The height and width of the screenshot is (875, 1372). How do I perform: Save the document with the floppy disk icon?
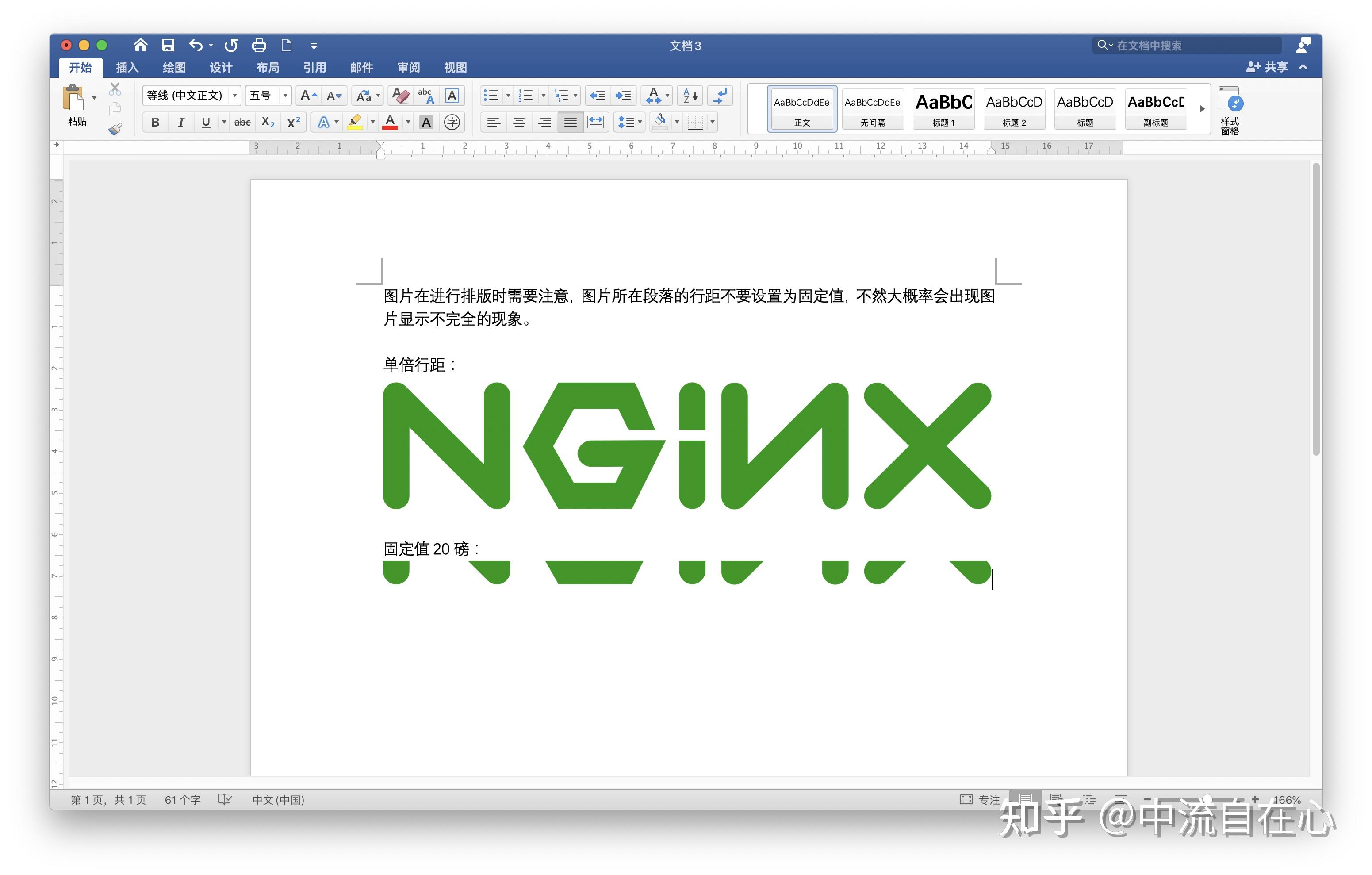(x=168, y=45)
